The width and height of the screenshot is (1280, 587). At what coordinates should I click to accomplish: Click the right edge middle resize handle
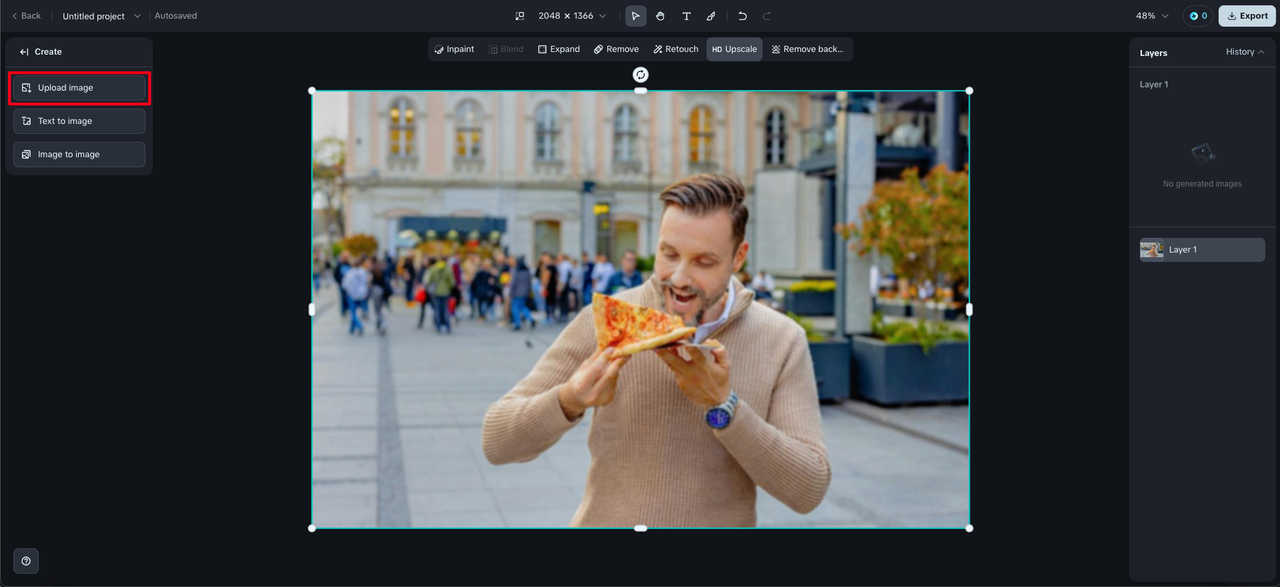tap(969, 309)
